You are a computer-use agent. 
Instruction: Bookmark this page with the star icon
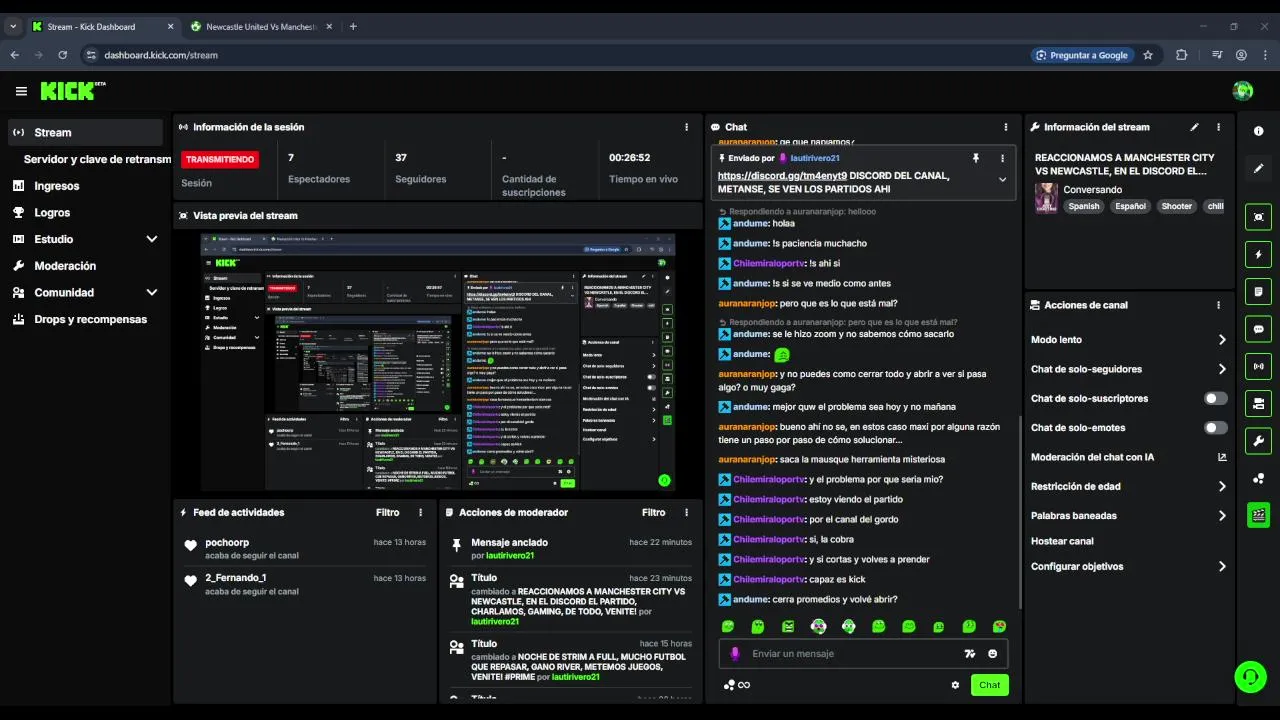point(1148,55)
